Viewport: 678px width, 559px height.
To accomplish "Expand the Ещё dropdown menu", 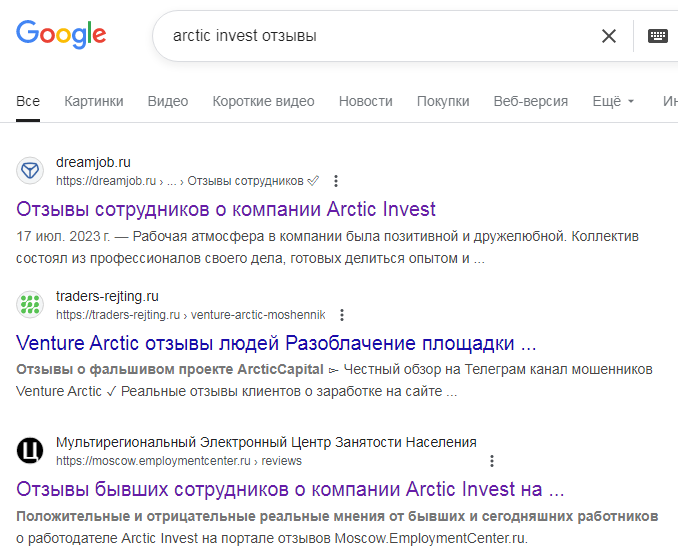I will 613,101.
